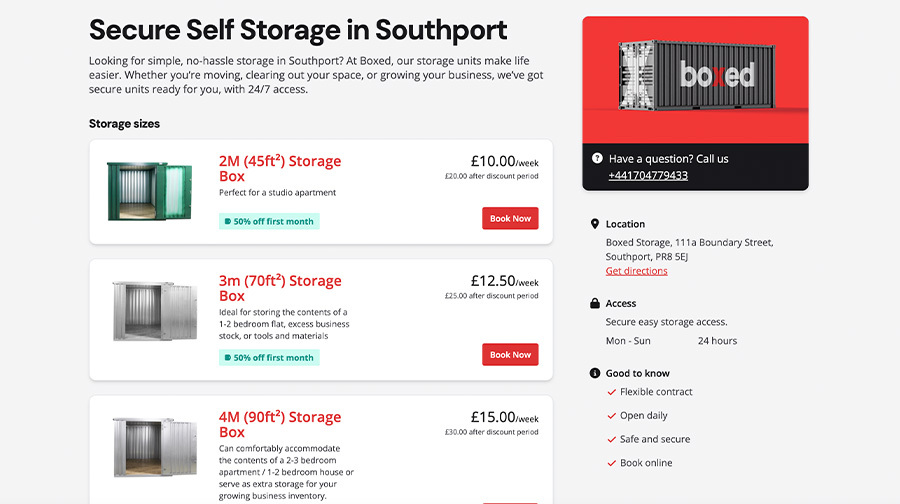Call the +441704779433 phone number link

[x=648, y=175]
